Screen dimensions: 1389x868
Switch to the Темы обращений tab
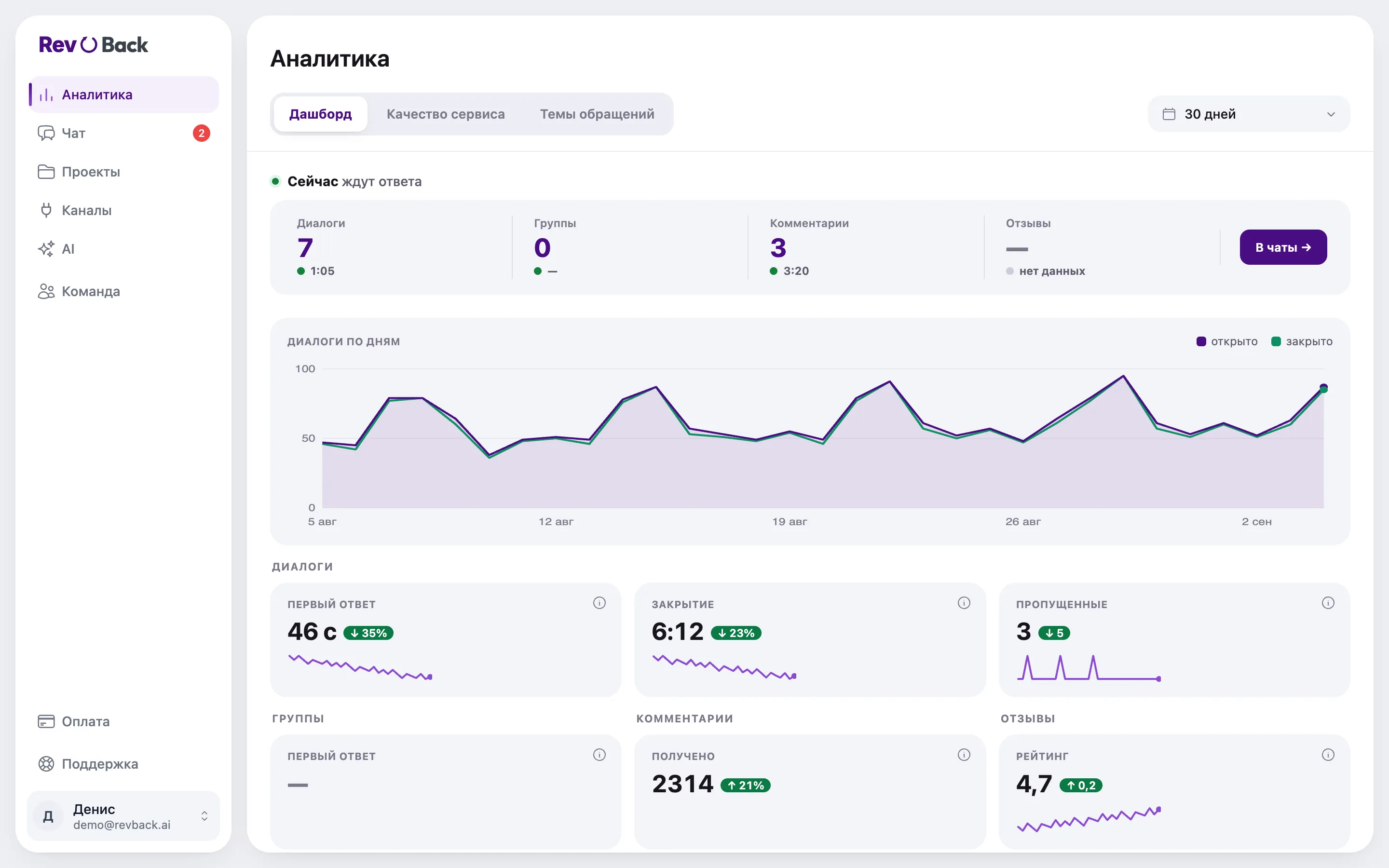(597, 114)
